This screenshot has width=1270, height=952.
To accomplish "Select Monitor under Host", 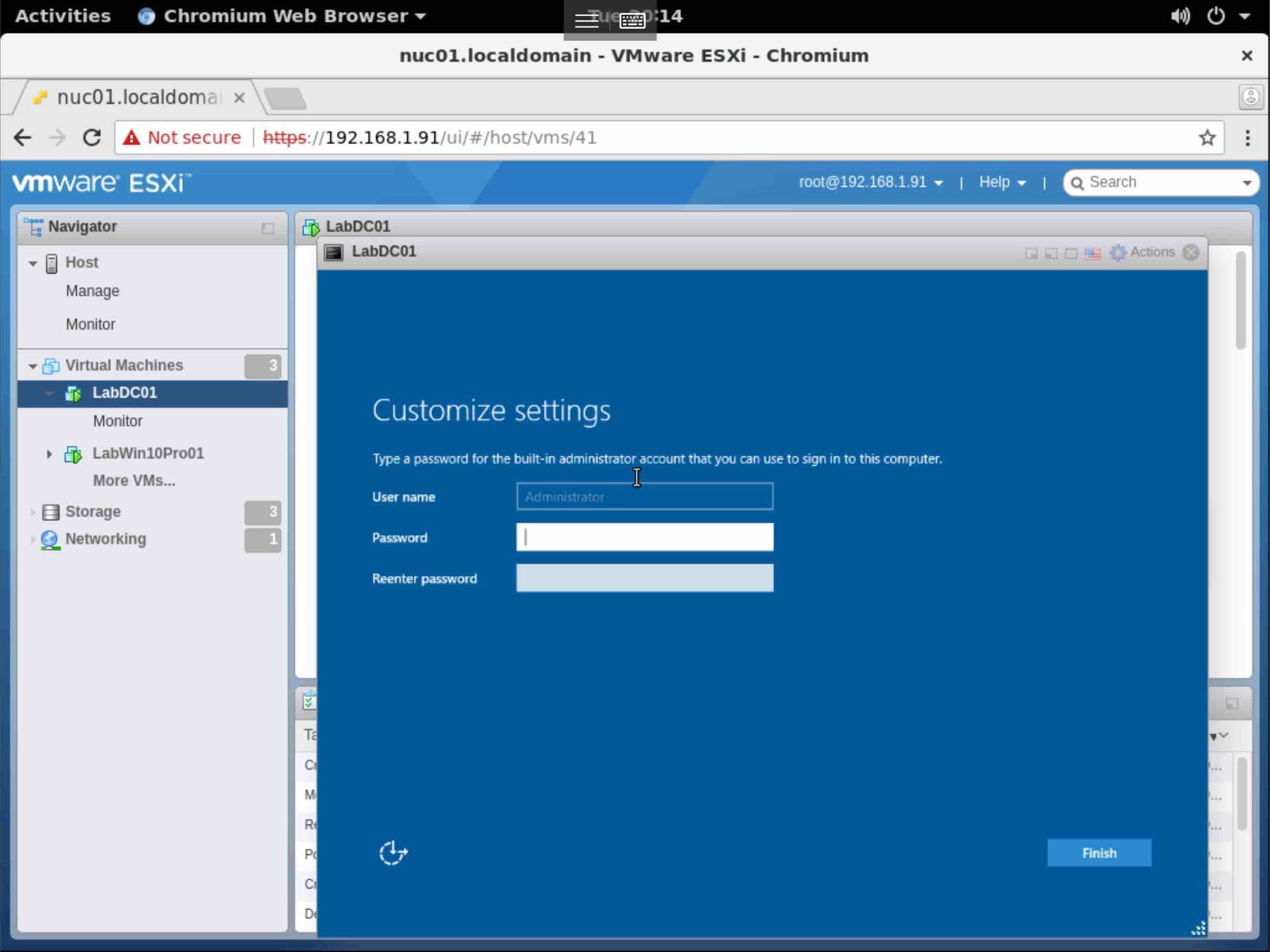I will [x=91, y=325].
